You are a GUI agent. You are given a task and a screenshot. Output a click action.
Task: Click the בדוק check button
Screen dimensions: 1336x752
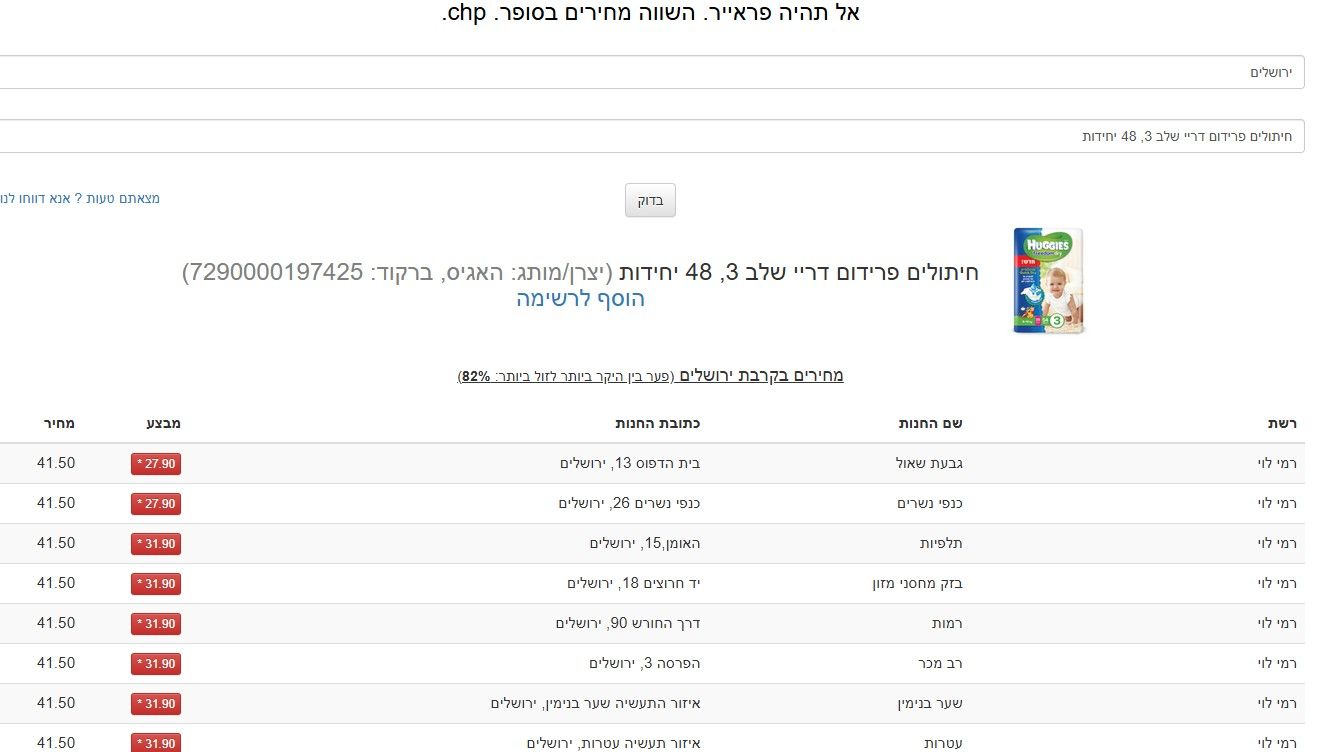[651, 200]
